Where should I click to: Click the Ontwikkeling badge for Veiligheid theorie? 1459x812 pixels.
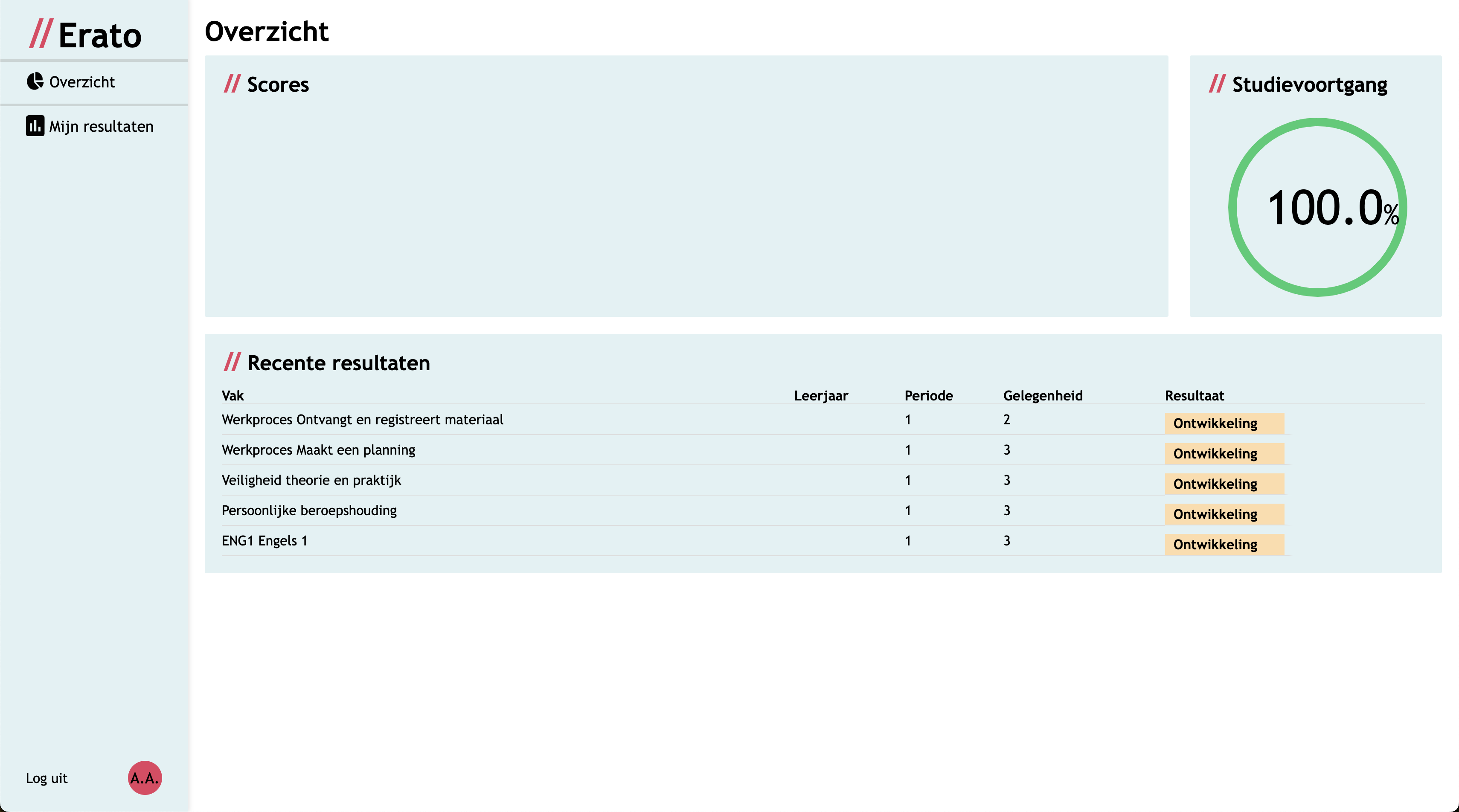tap(1224, 484)
